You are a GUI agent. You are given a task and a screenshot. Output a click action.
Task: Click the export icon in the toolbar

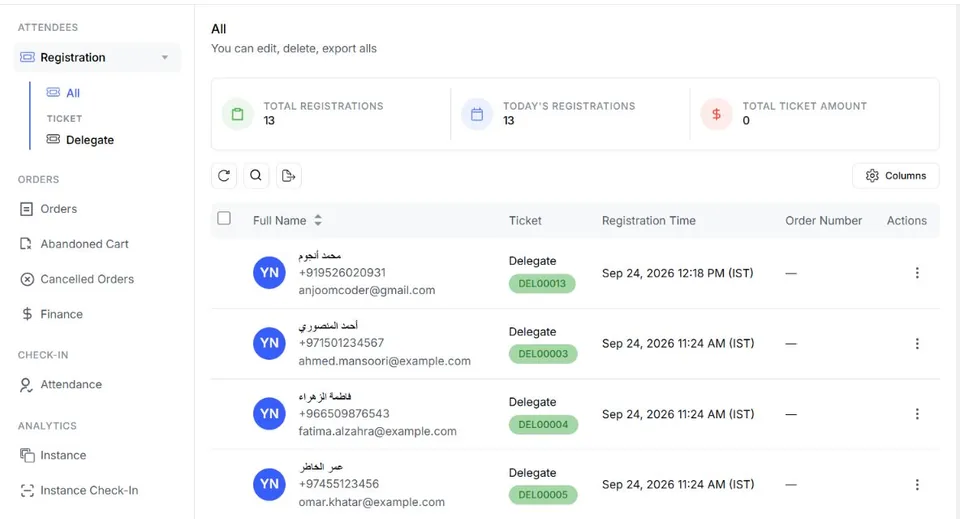pyautogui.click(x=288, y=176)
